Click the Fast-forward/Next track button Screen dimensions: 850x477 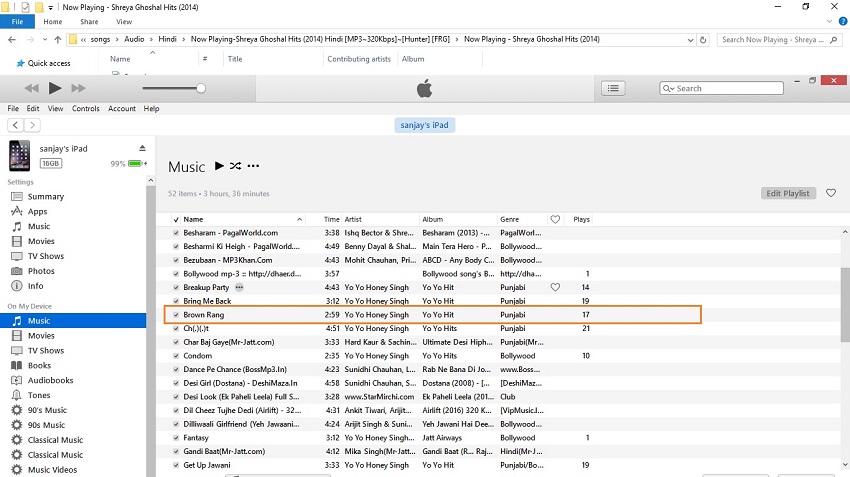point(79,88)
